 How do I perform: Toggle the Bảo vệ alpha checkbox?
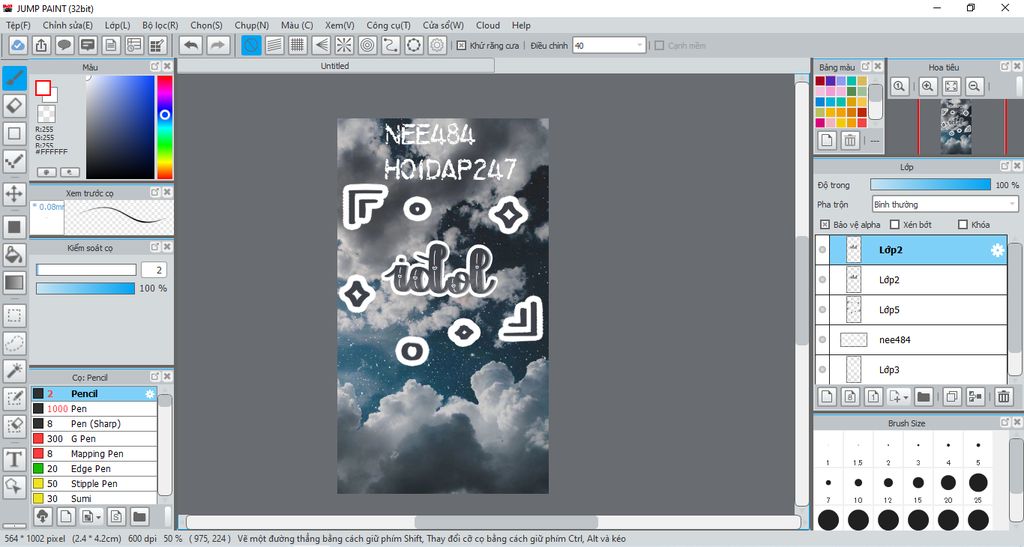coord(825,225)
